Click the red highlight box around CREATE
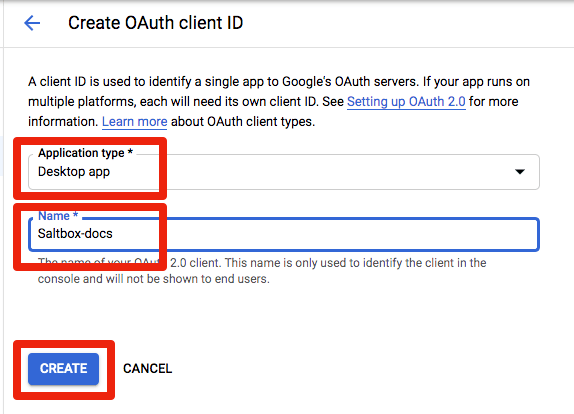 click(x=64, y=370)
